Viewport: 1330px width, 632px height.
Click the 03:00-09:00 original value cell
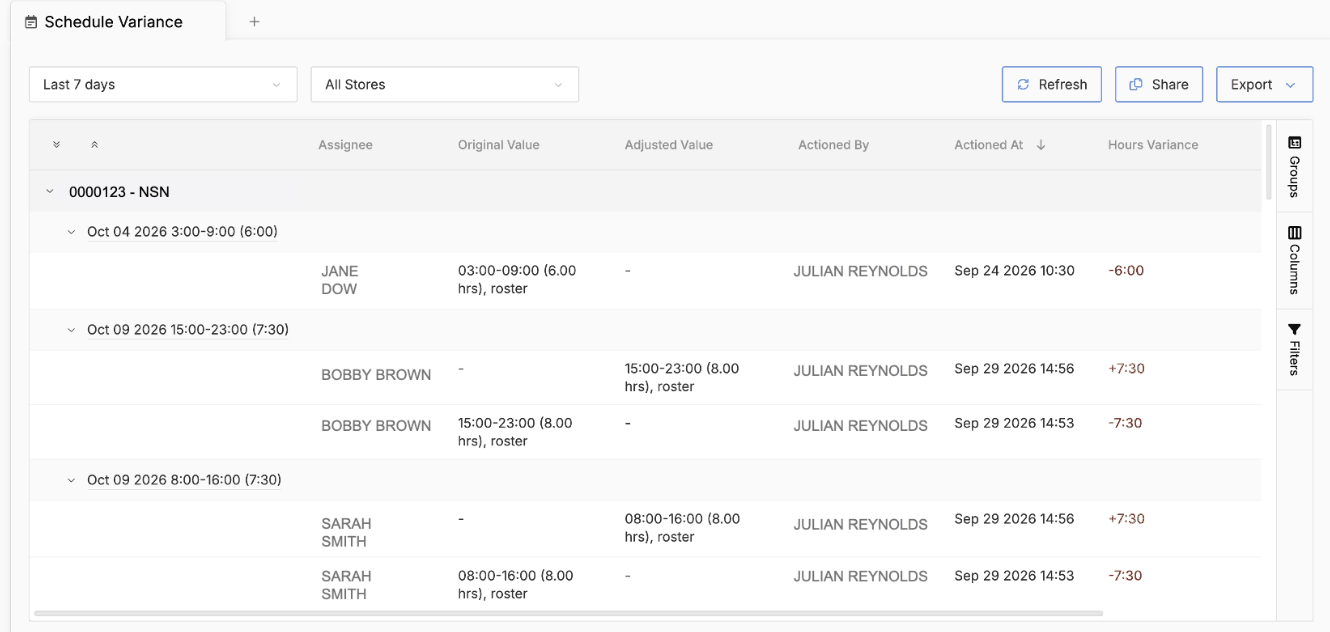[517, 280]
